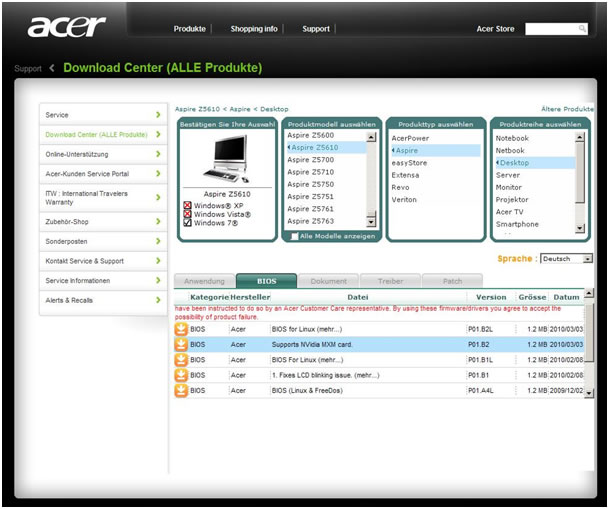Toggle Windows XP checkbox

click(188, 205)
